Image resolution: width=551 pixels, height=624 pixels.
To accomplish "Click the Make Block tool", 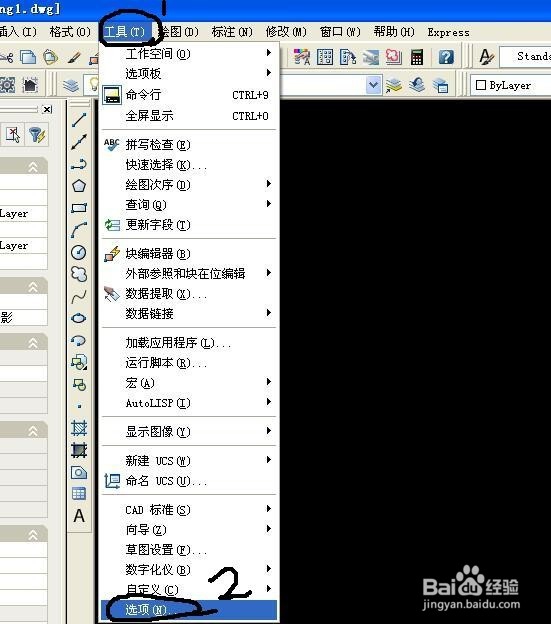I will 79,385.
